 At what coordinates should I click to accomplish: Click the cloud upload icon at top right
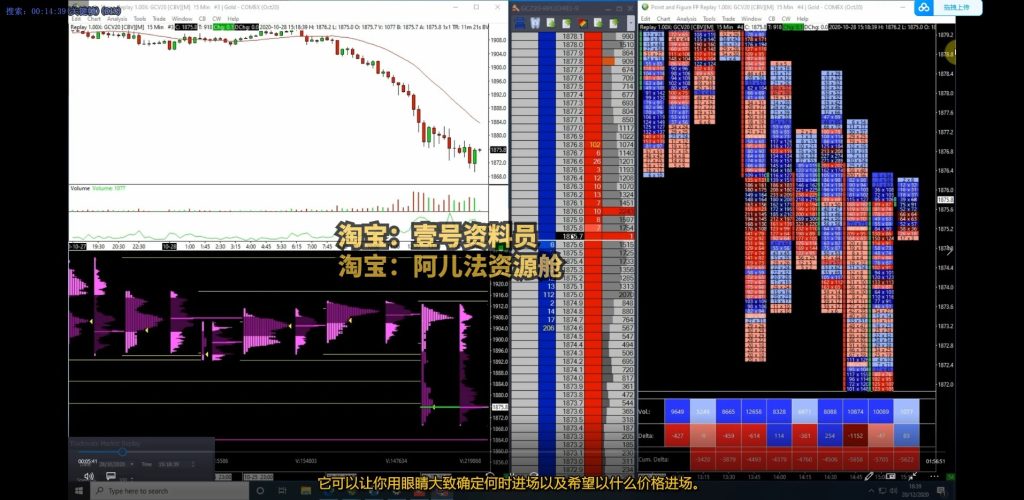click(923, 7)
